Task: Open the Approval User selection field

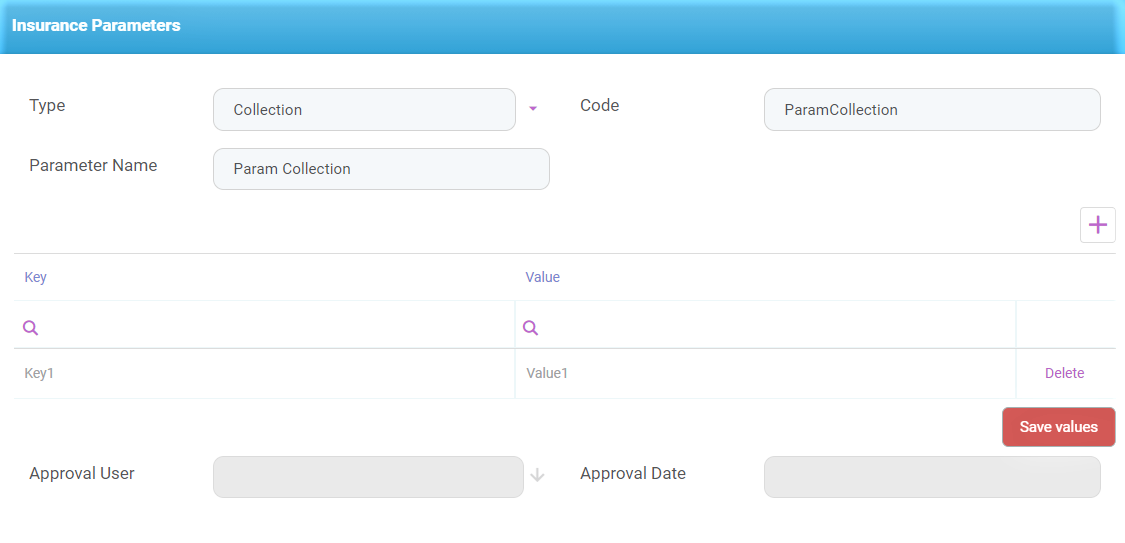Action: coord(367,477)
